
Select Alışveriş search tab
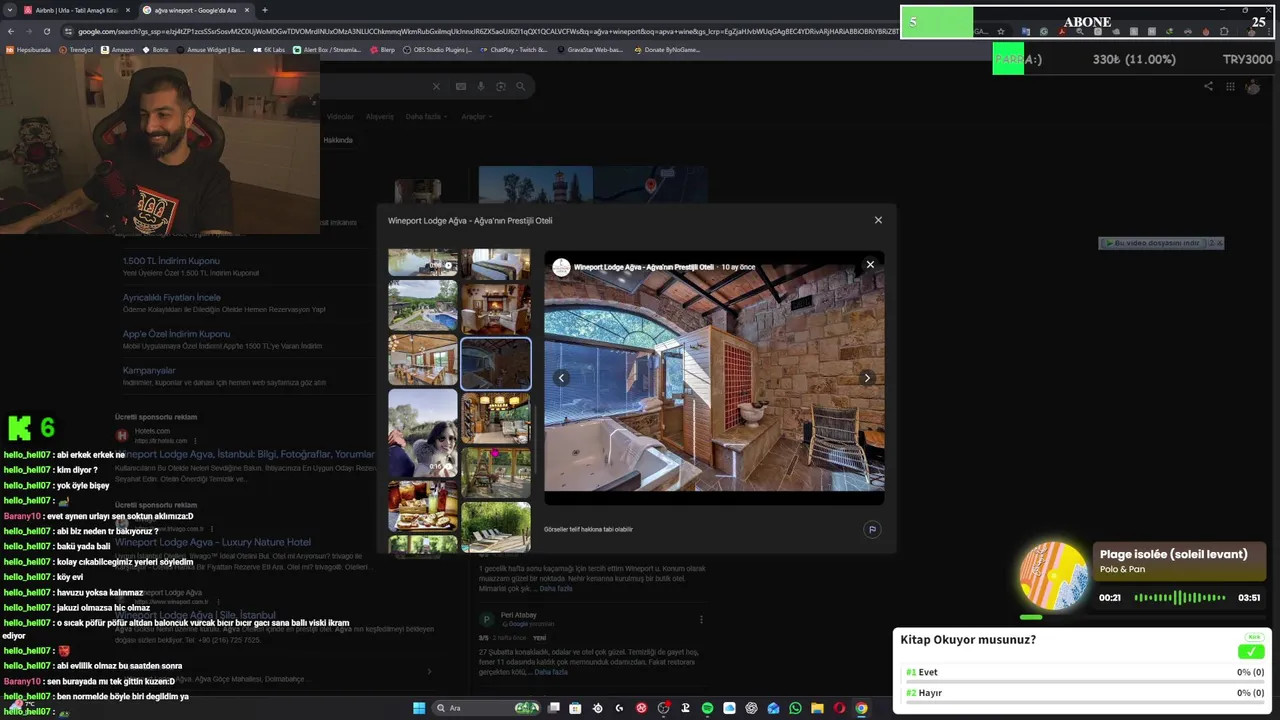380,117
